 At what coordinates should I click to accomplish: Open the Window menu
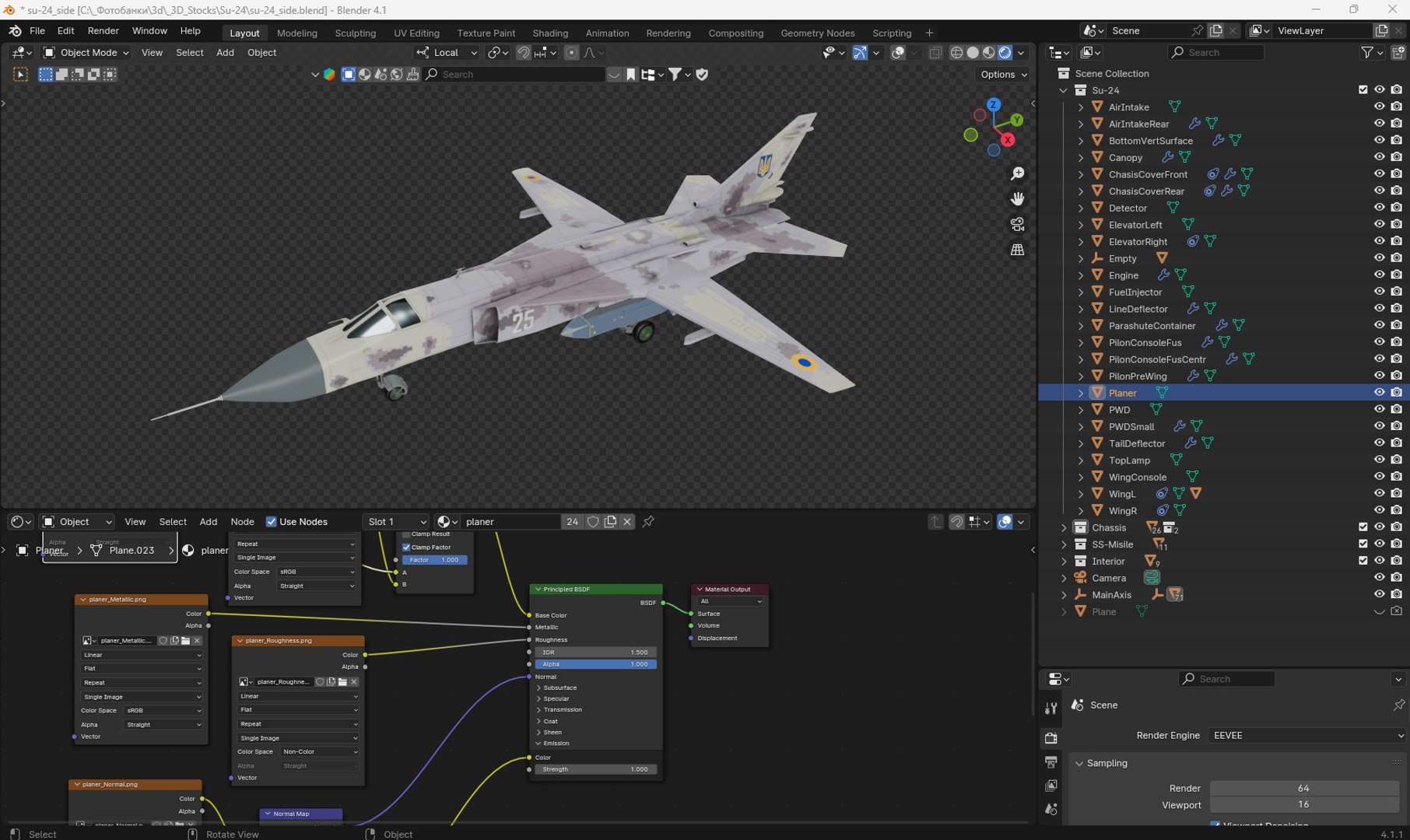coord(149,31)
